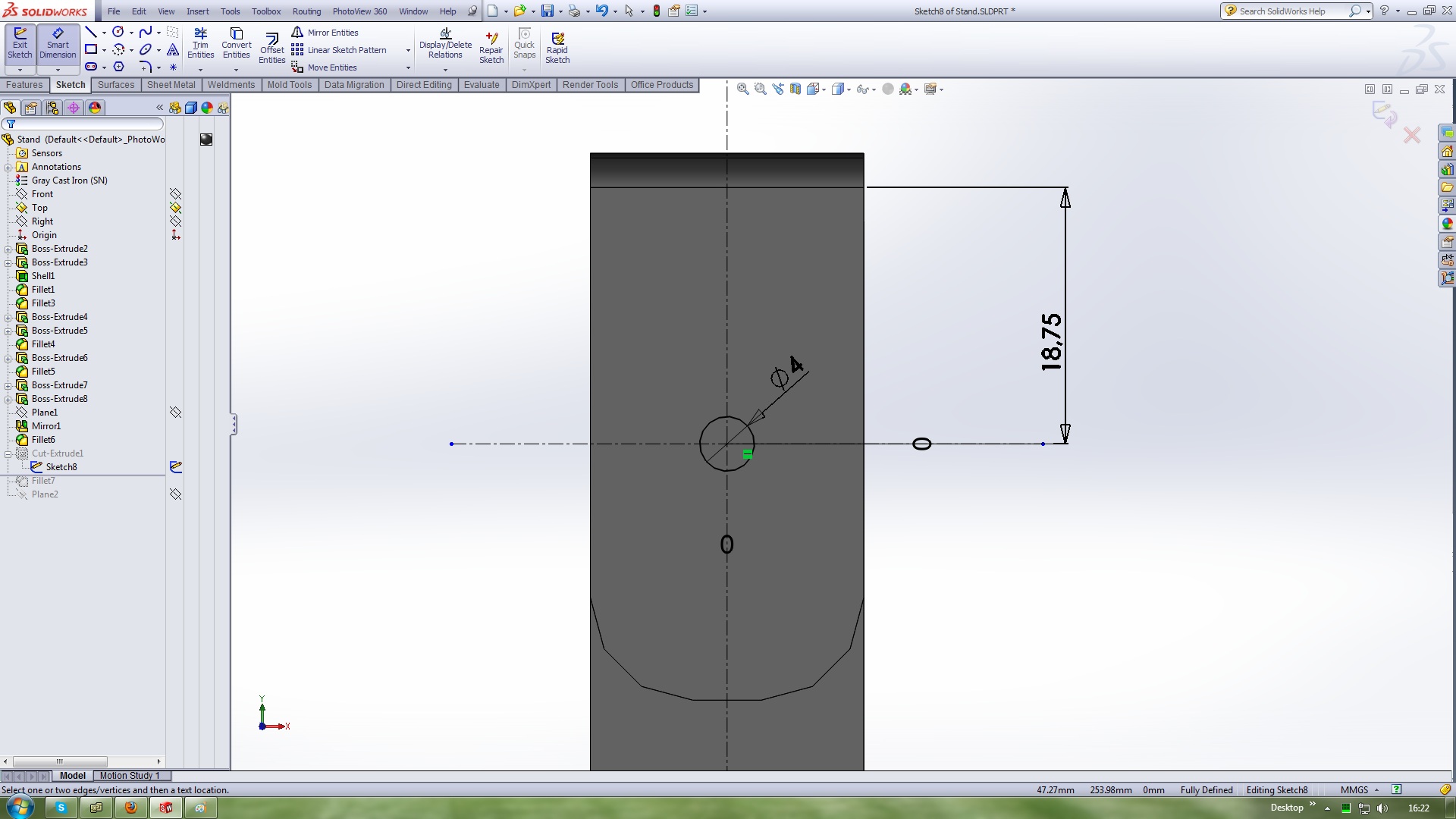Open the PropertyManager tab
The image size is (1456, 819).
pos(31,108)
